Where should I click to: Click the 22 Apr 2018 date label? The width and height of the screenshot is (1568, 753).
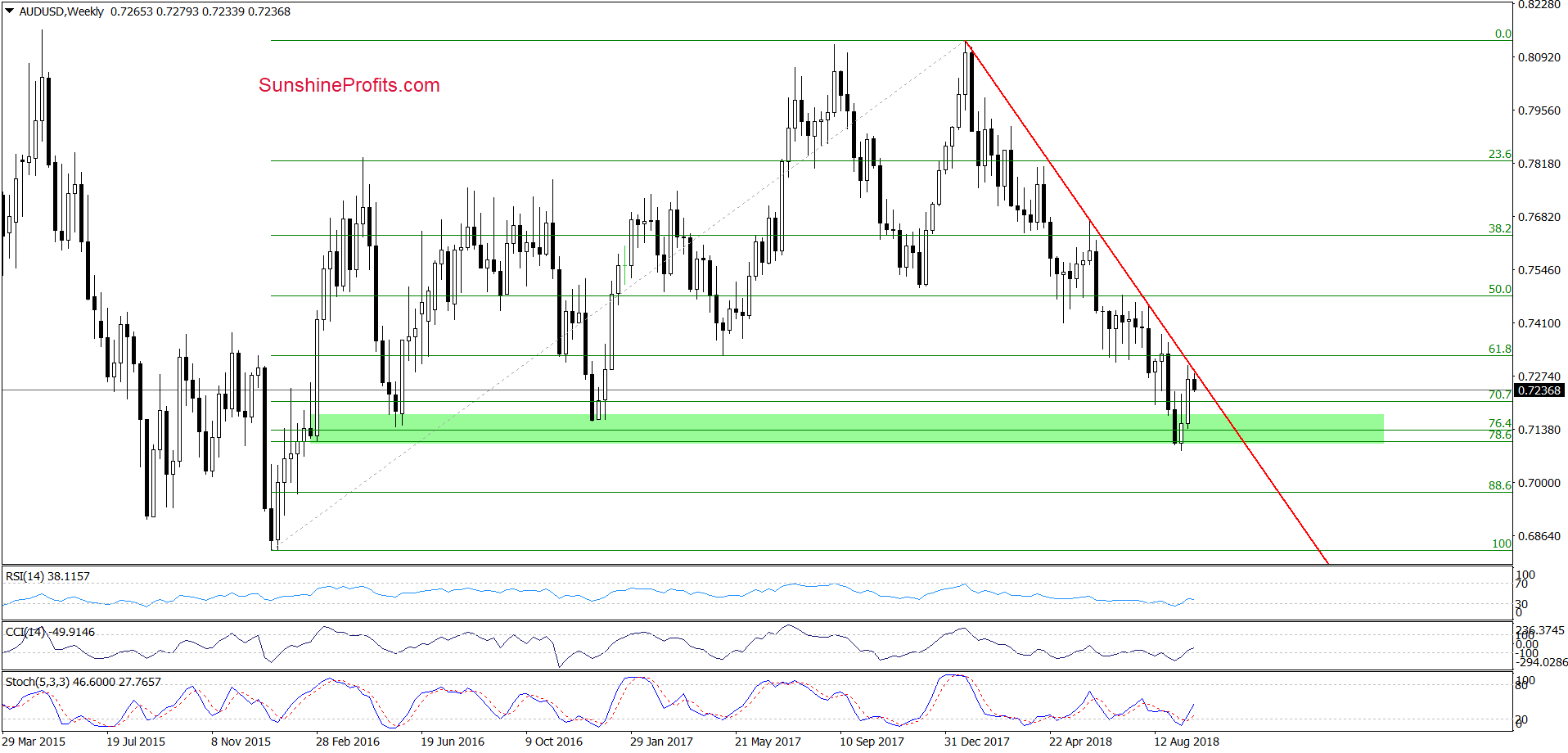pyautogui.click(x=1080, y=742)
